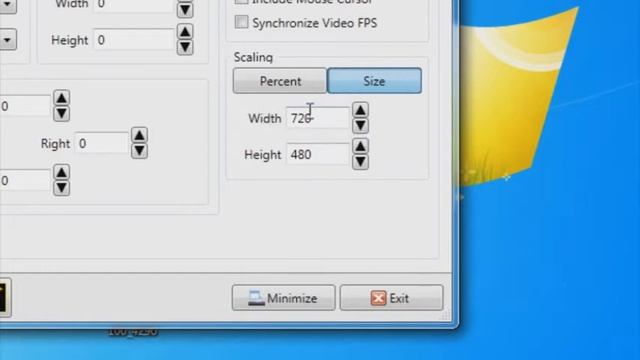
Task: Open the dropdown left of Height
Action: tap(7, 40)
